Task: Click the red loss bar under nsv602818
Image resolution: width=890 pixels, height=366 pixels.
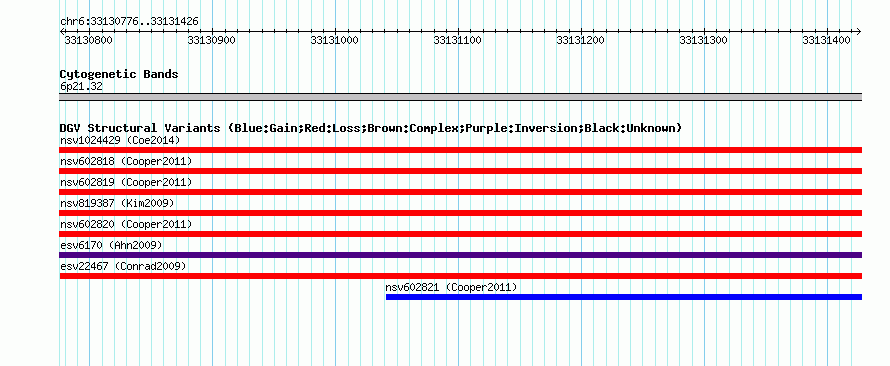Action: click(460, 171)
